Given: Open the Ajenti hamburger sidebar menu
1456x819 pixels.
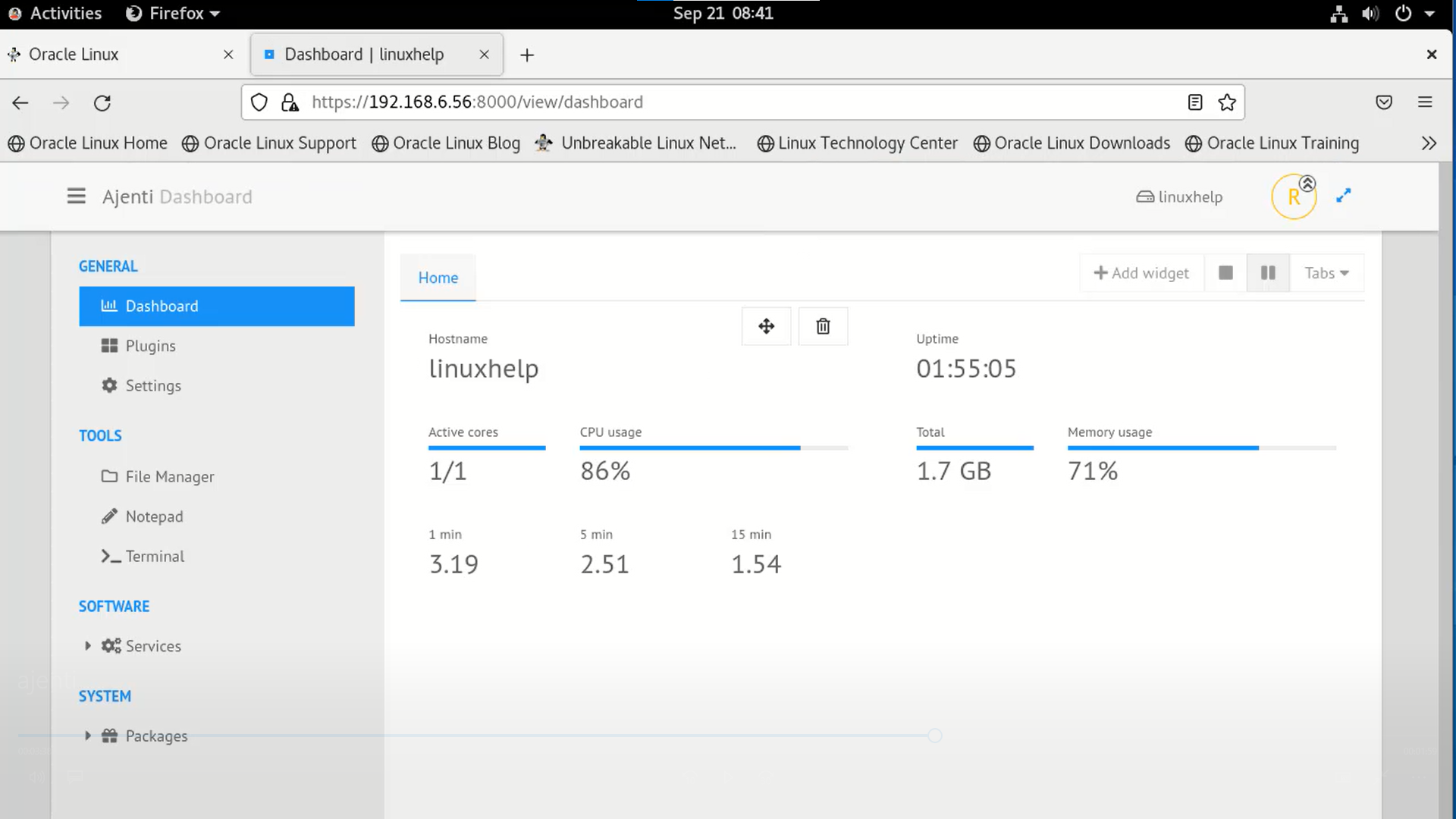Looking at the screenshot, I should pos(76,196).
